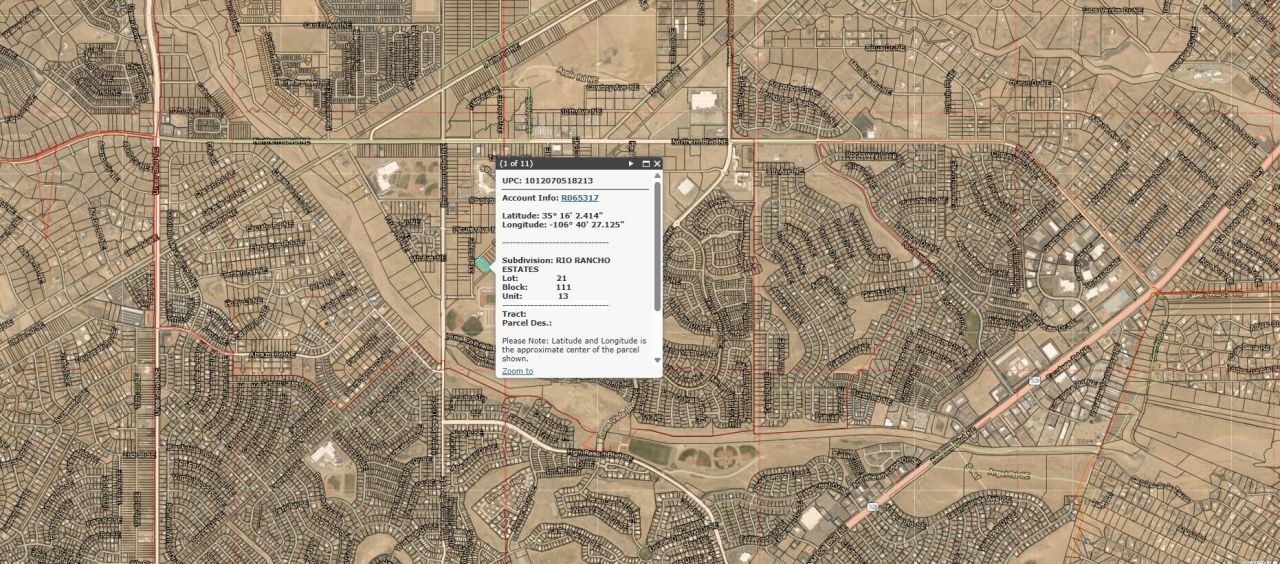Close the parcel info popup
The image size is (1280, 564).
coord(657,163)
